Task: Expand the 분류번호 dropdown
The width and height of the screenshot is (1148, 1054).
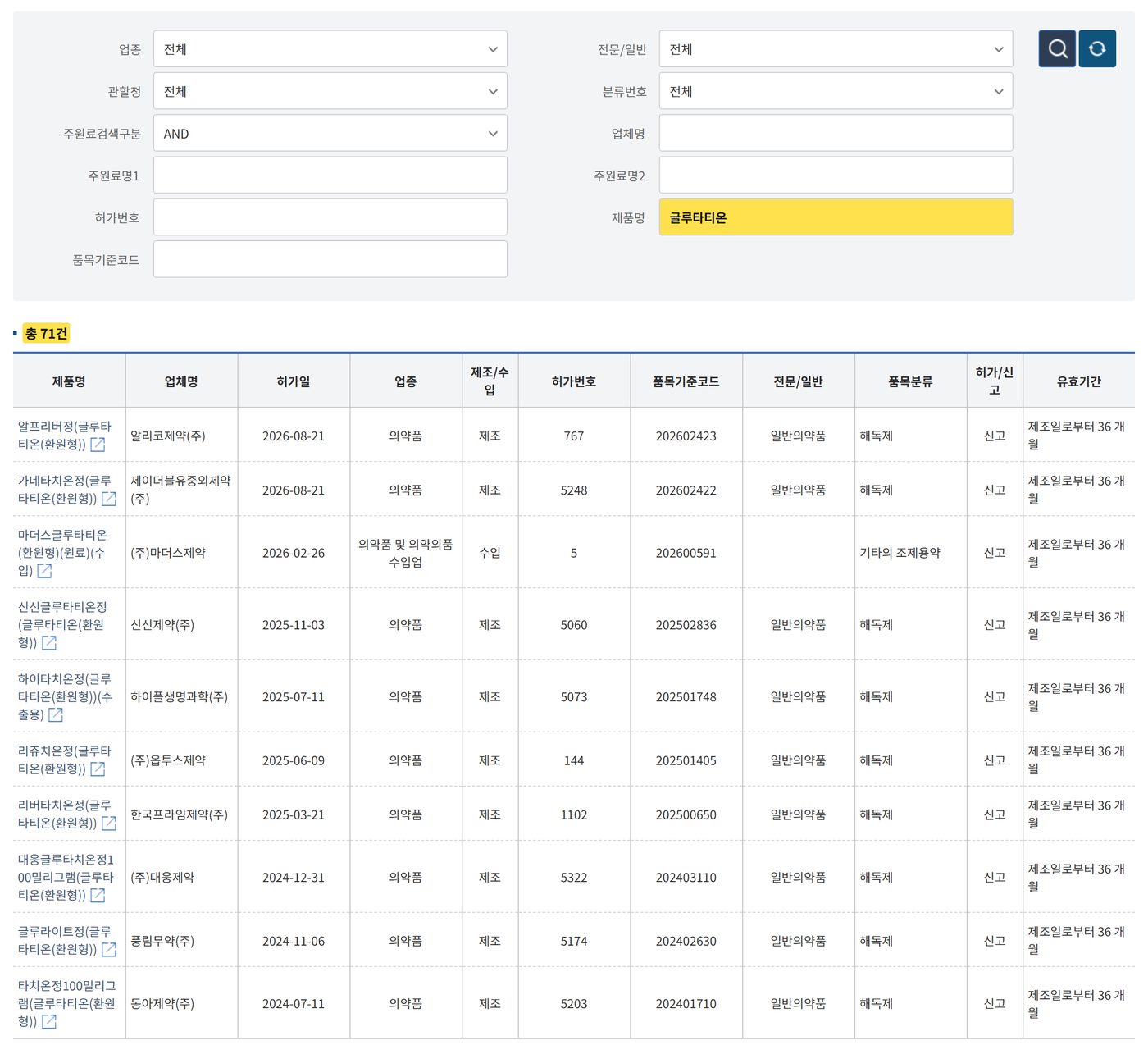Action: click(x=836, y=91)
